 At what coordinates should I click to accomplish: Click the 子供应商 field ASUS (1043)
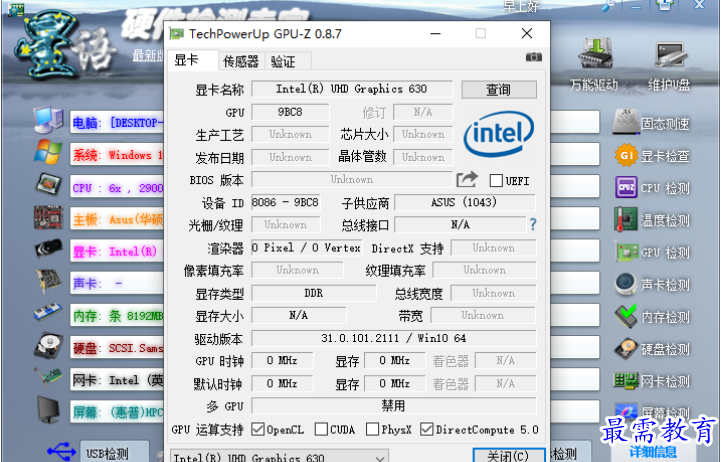click(465, 202)
